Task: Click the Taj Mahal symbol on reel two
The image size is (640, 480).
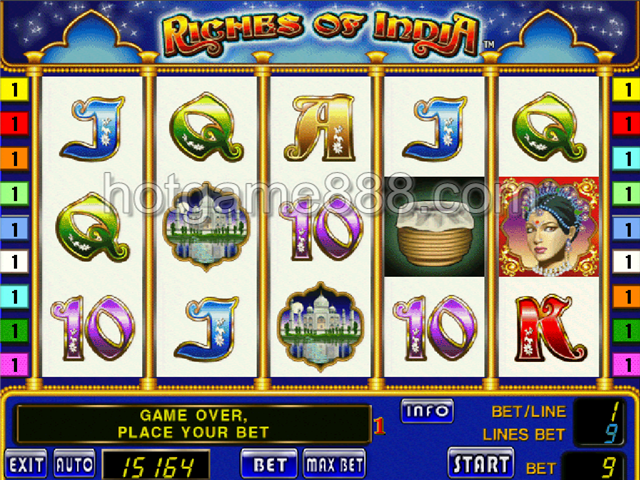Action: pos(206,227)
